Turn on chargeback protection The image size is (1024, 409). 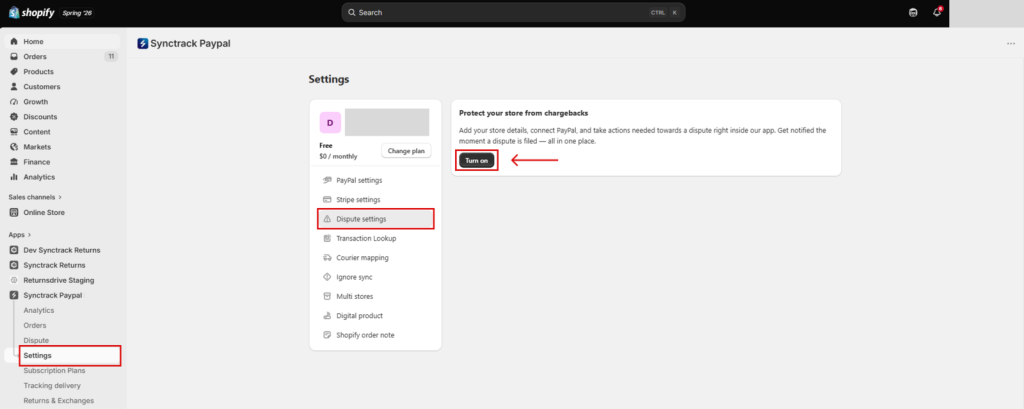477,161
